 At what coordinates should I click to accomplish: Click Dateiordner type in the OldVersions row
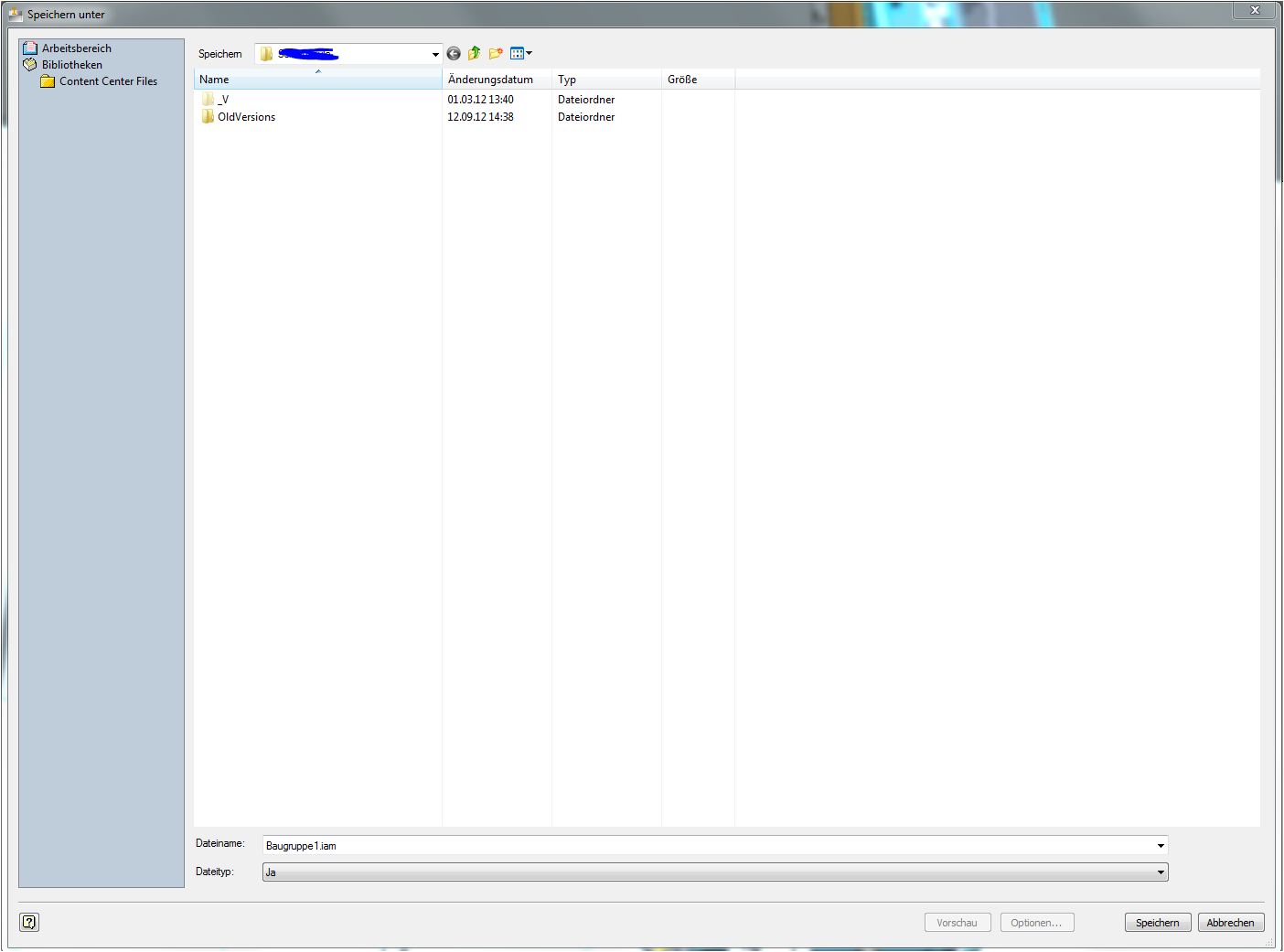(586, 117)
